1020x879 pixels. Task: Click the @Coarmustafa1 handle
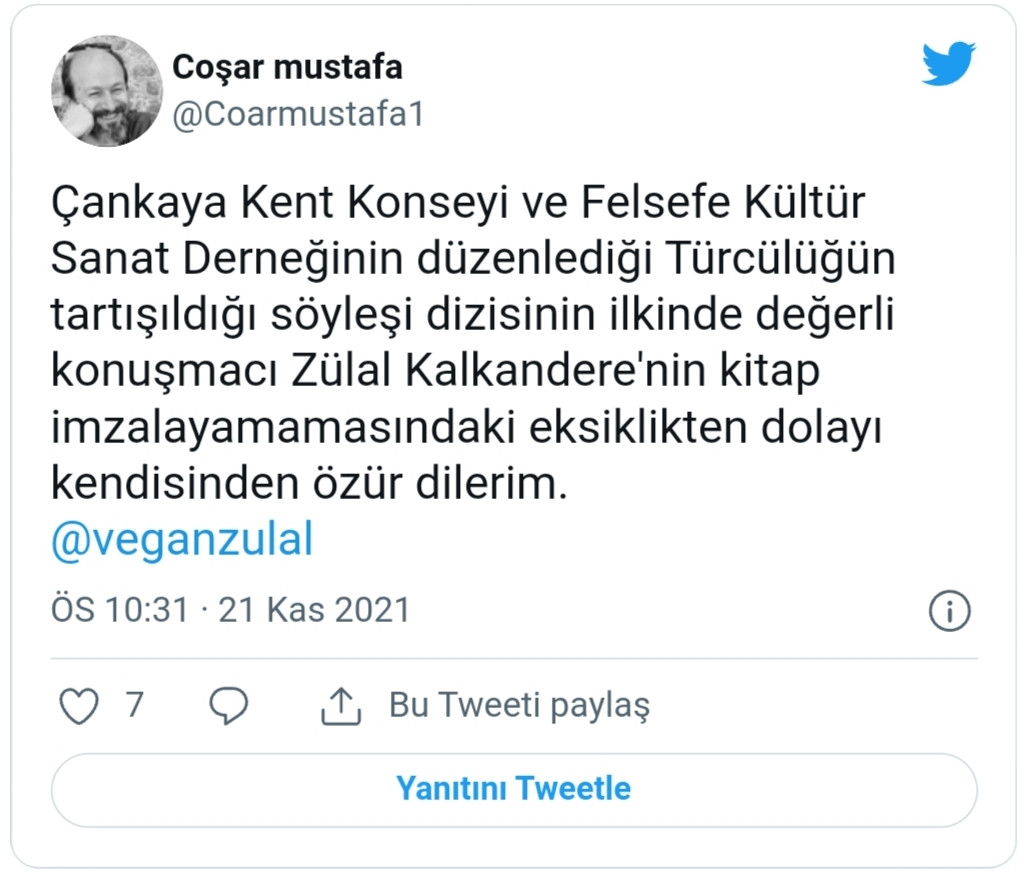point(297,114)
